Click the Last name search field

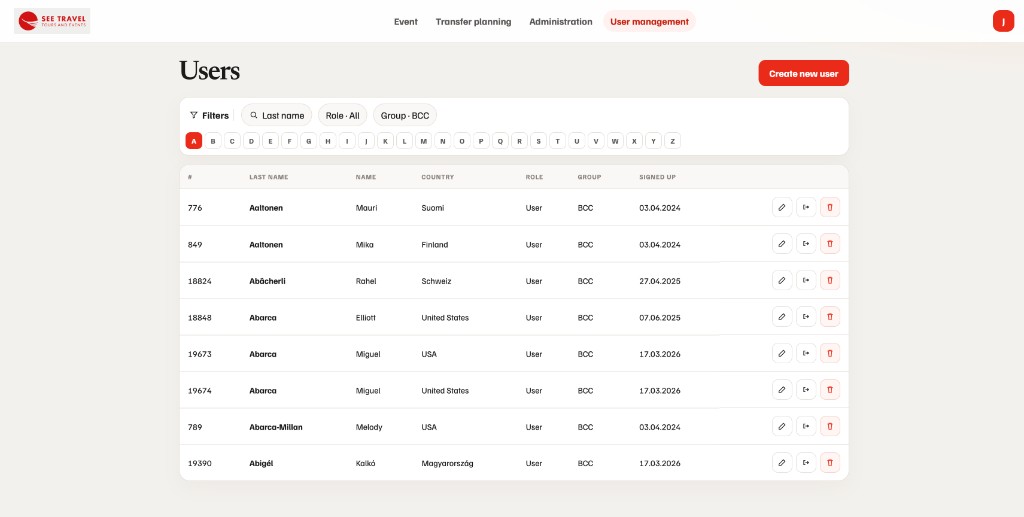pos(277,115)
